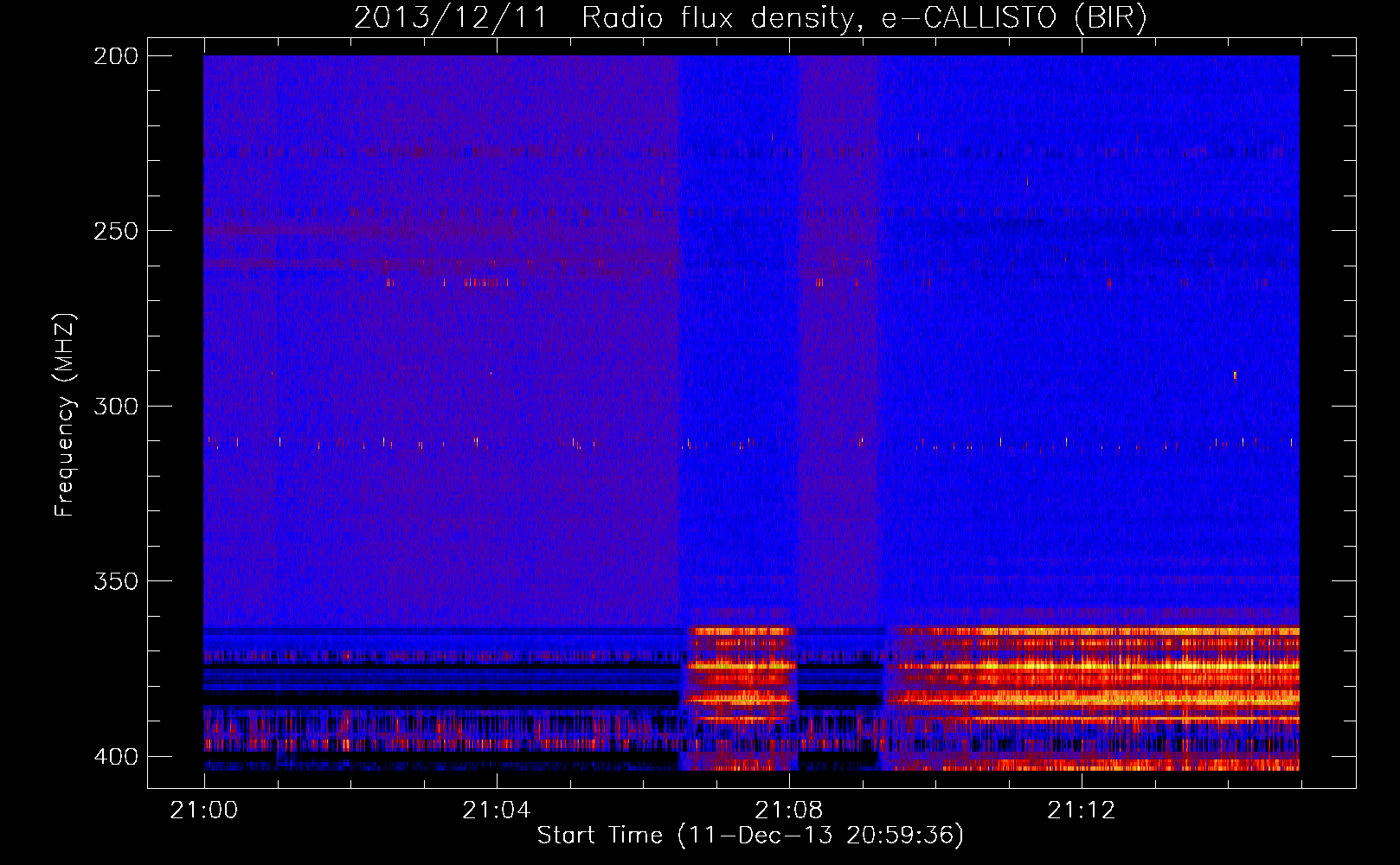Click the '200' frequency tick label

[116, 56]
